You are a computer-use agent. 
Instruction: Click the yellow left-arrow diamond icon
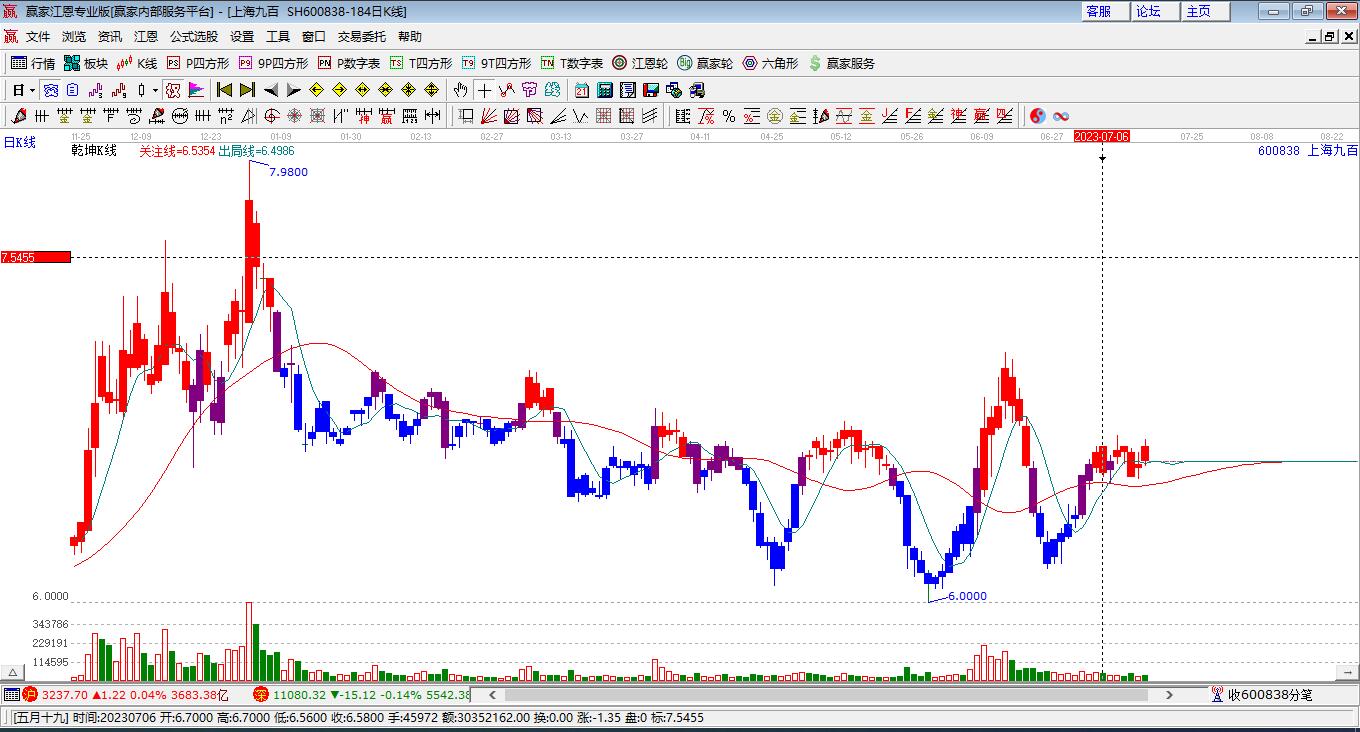[316, 90]
